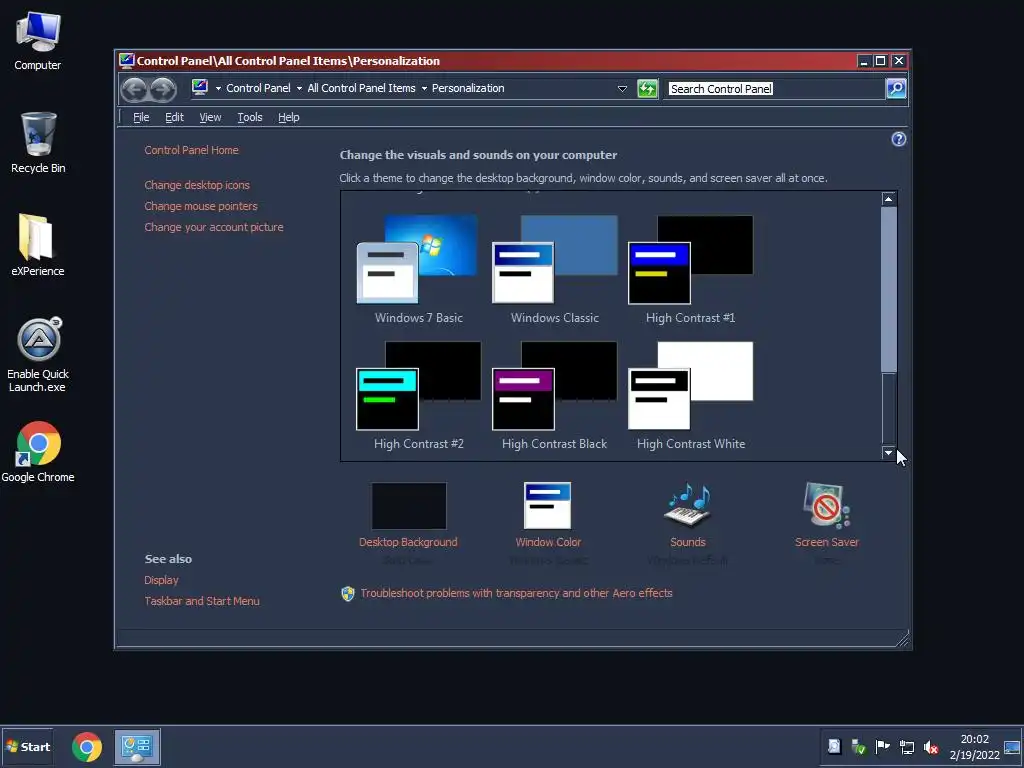Image resolution: width=1024 pixels, height=768 pixels.
Task: Open Change your account picture link
Action: (214, 227)
